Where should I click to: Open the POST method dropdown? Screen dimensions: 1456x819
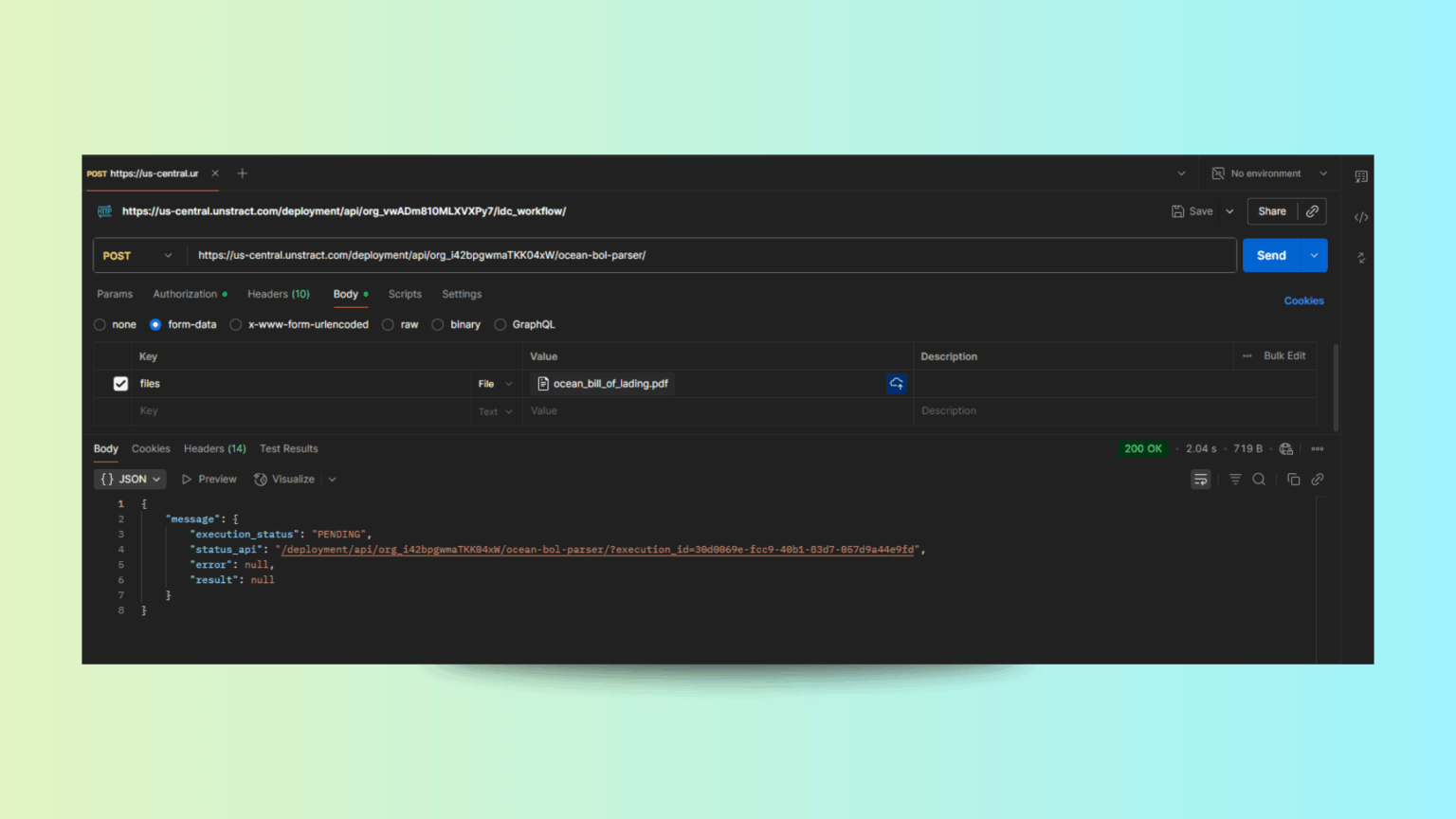pos(137,255)
